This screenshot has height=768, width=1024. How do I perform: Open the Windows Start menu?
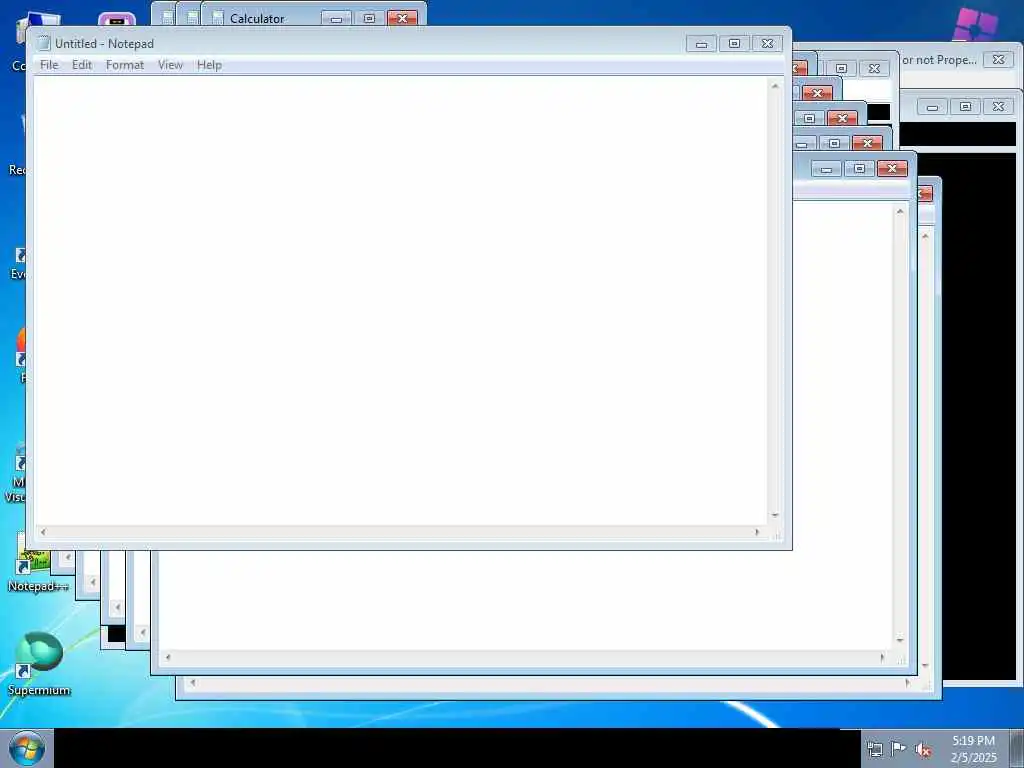(x=27, y=748)
